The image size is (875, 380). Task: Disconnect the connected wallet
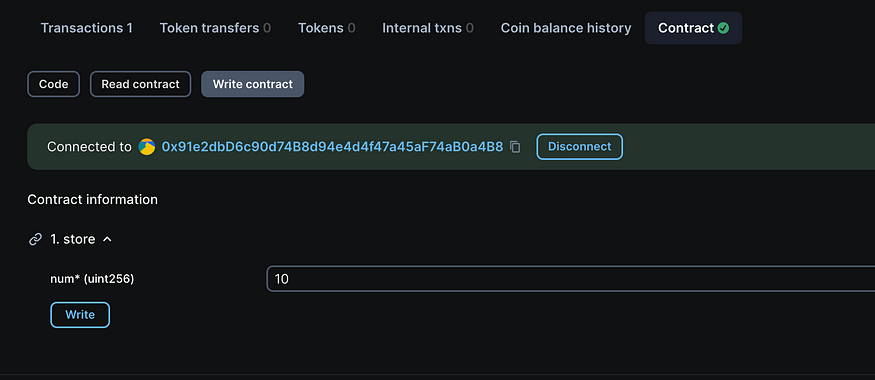click(579, 147)
